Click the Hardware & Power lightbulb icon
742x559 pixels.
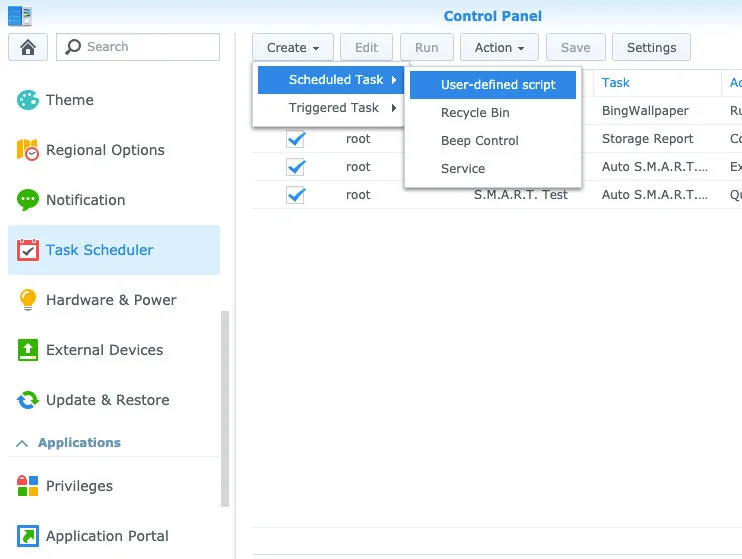pyautogui.click(x=28, y=300)
